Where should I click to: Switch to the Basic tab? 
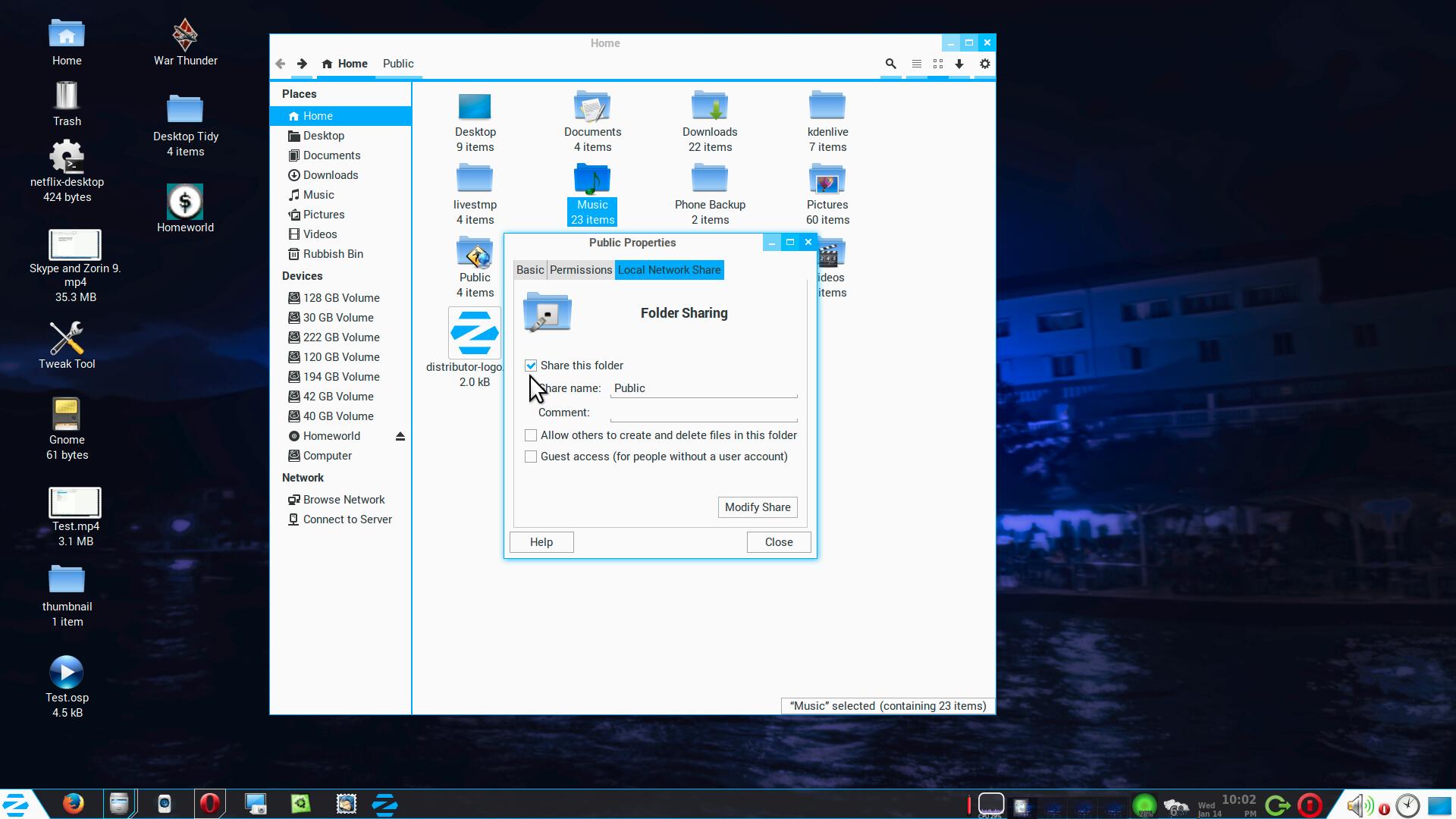[530, 270]
